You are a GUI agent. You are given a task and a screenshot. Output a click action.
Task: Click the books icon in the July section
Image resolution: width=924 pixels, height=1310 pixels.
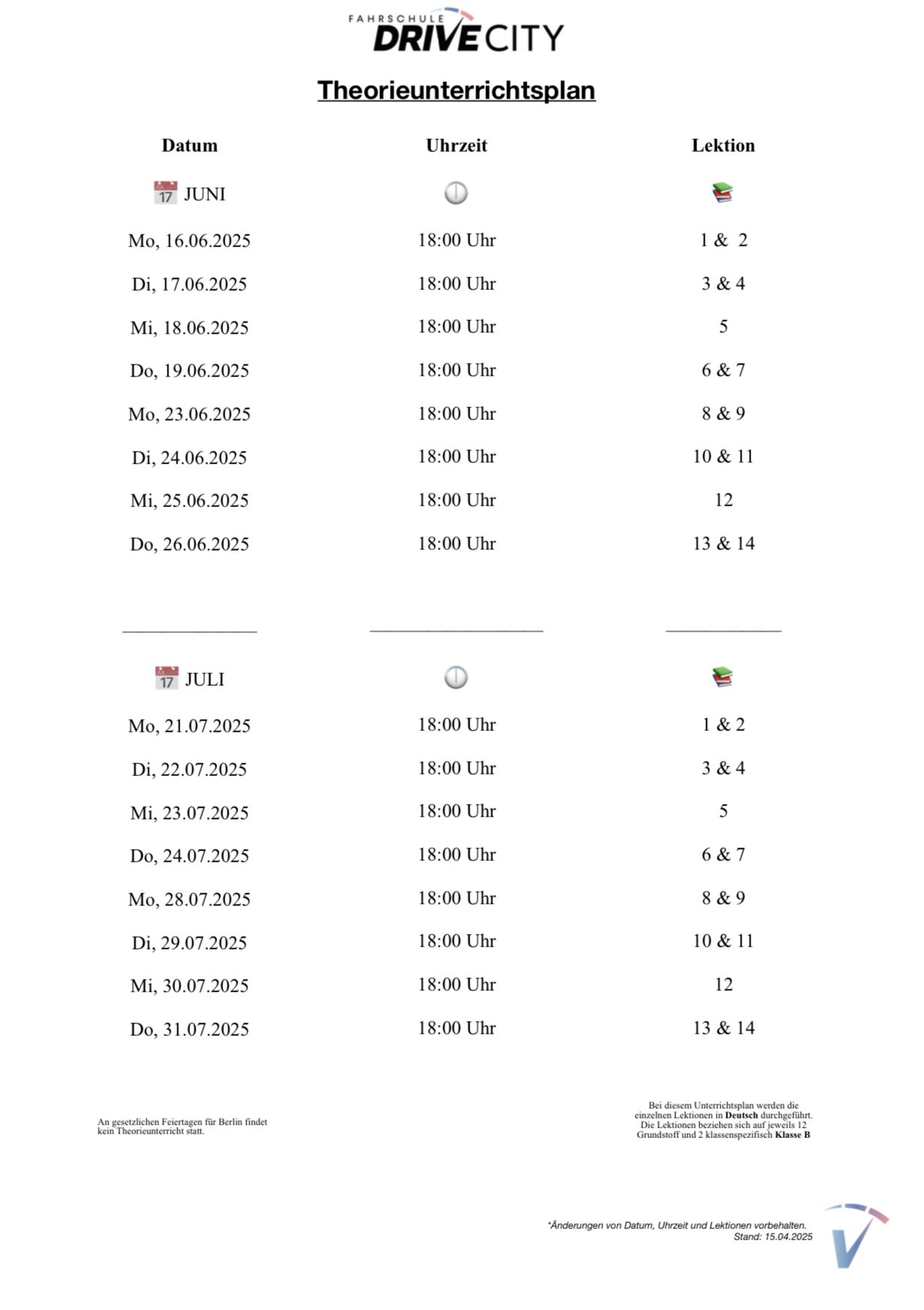(x=723, y=678)
